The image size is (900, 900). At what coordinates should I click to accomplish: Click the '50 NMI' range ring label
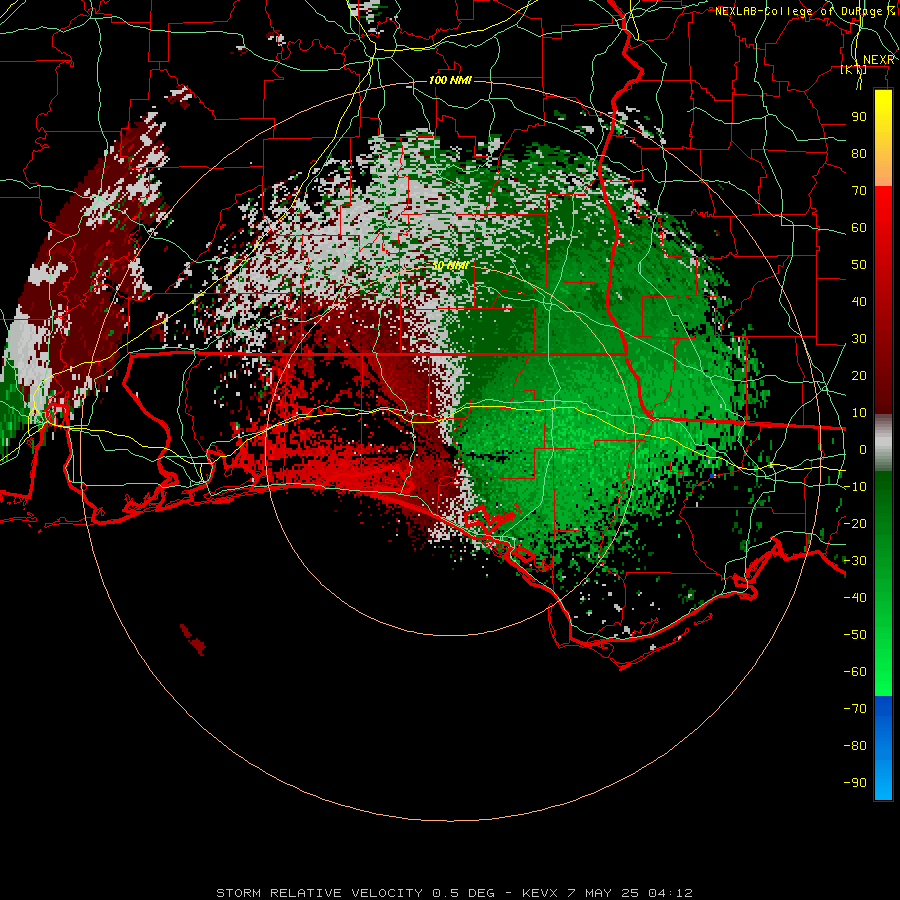coord(450,265)
